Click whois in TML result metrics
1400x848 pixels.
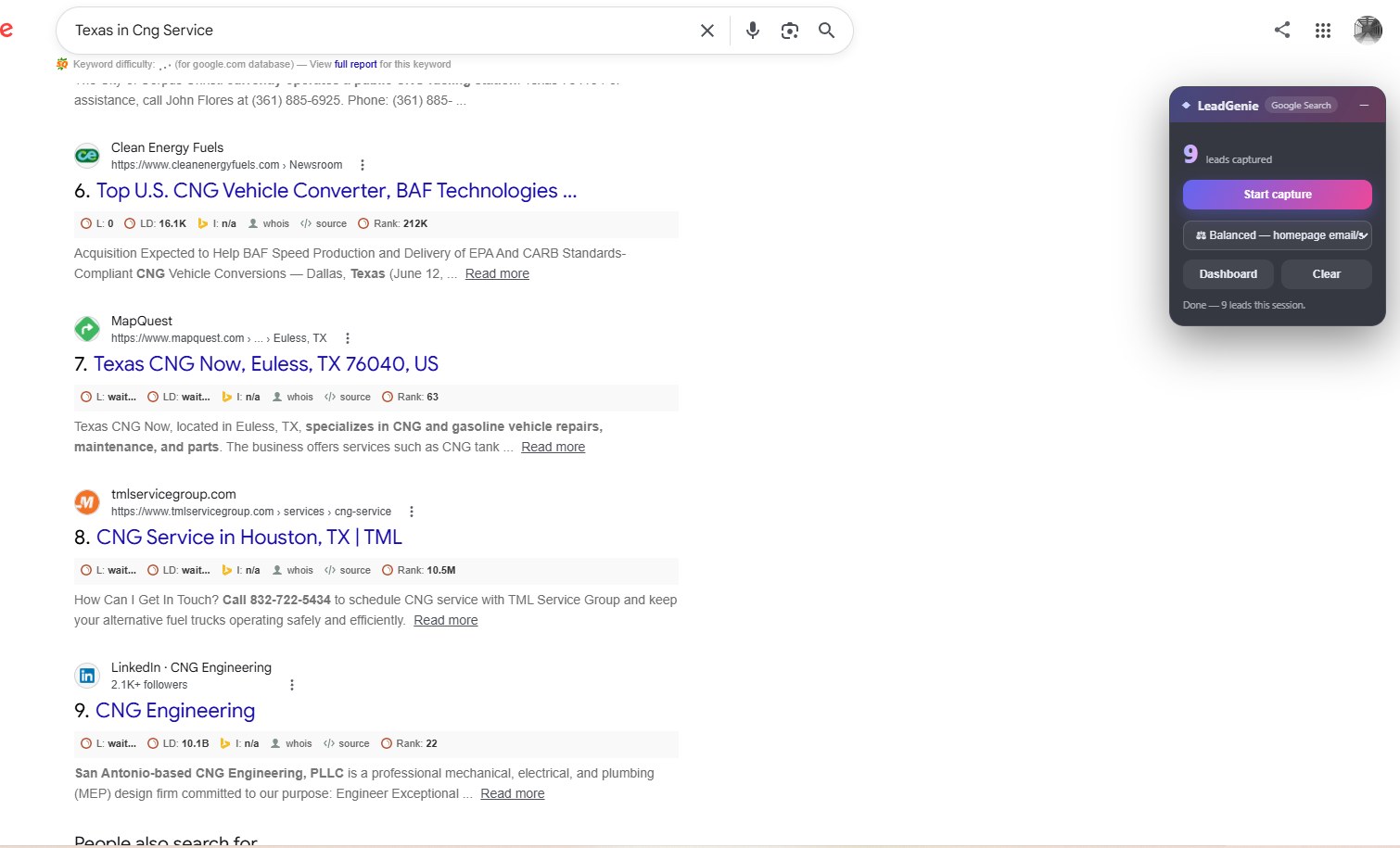(x=293, y=570)
